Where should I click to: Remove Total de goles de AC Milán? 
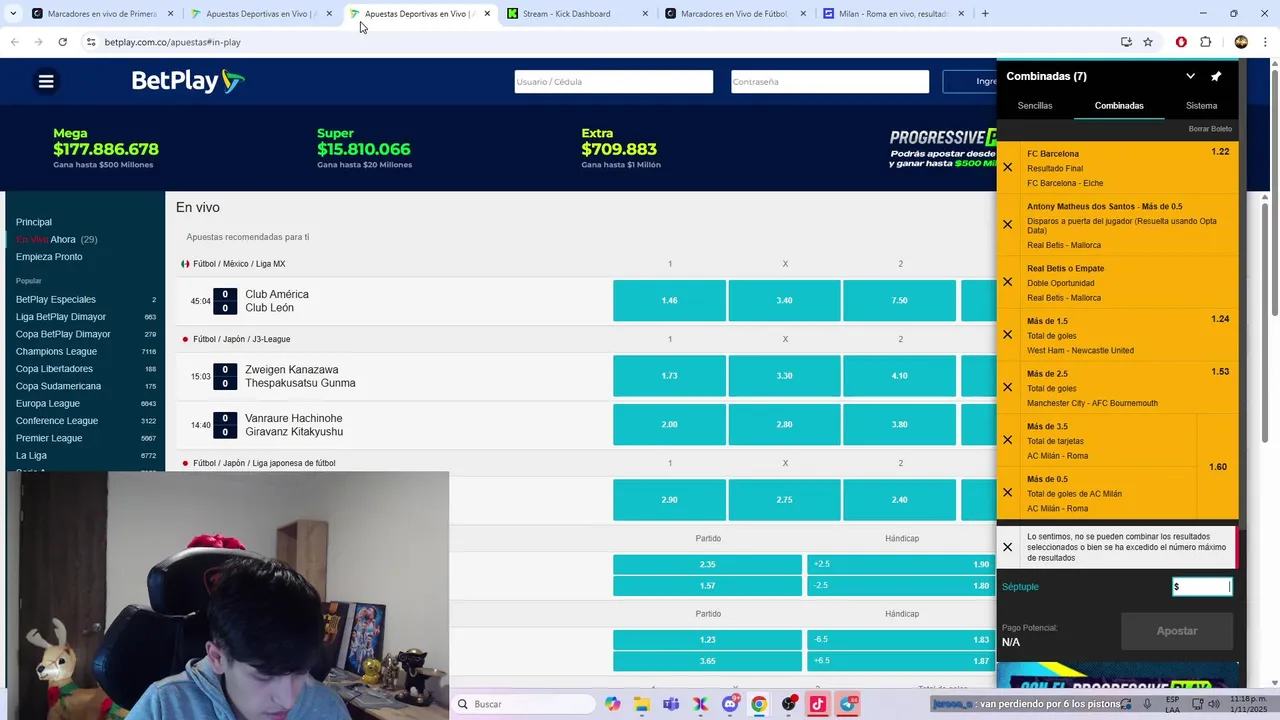1007,493
